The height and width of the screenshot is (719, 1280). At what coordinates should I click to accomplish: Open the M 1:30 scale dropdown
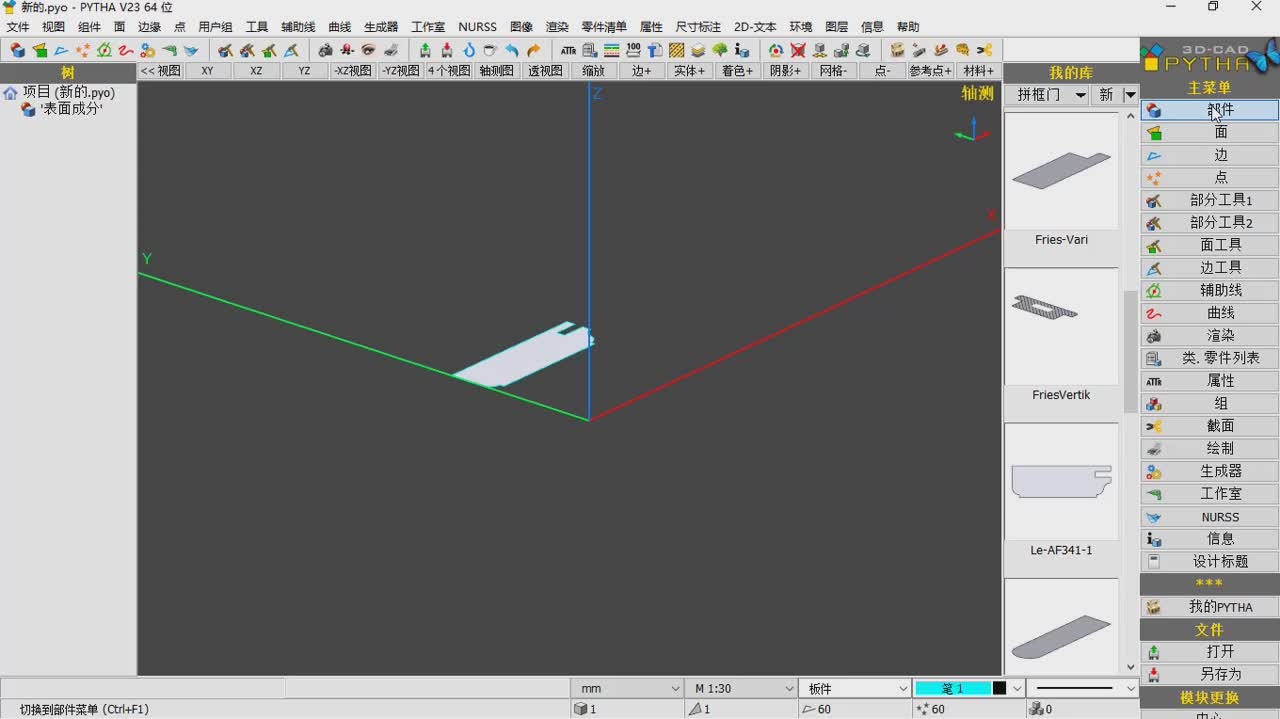[741, 688]
